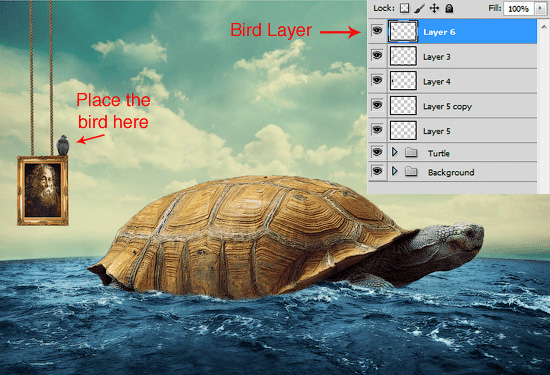550x375 pixels.
Task: Click the lock transparent pixels icon
Action: 404,8
